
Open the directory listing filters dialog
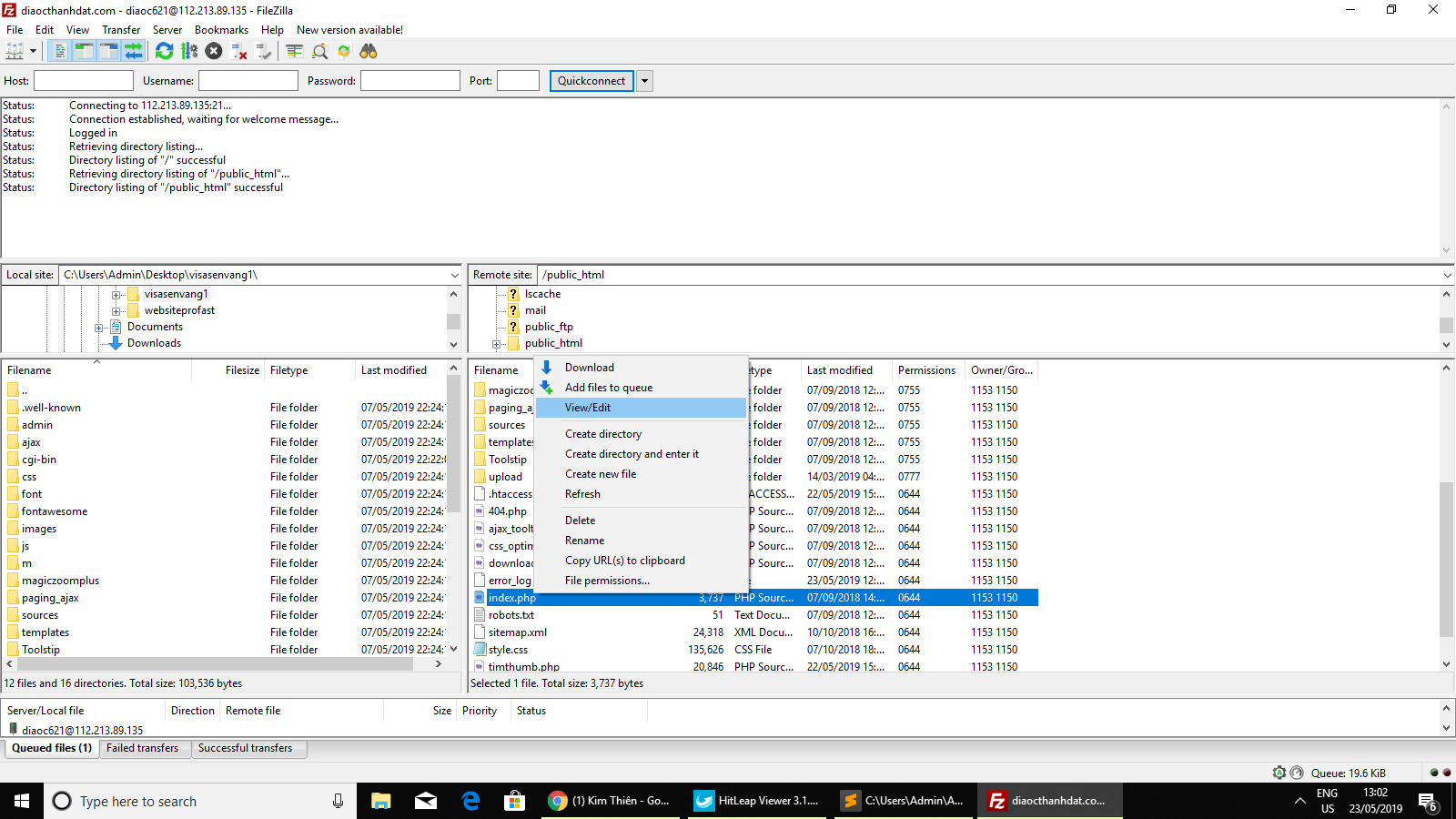click(x=295, y=51)
